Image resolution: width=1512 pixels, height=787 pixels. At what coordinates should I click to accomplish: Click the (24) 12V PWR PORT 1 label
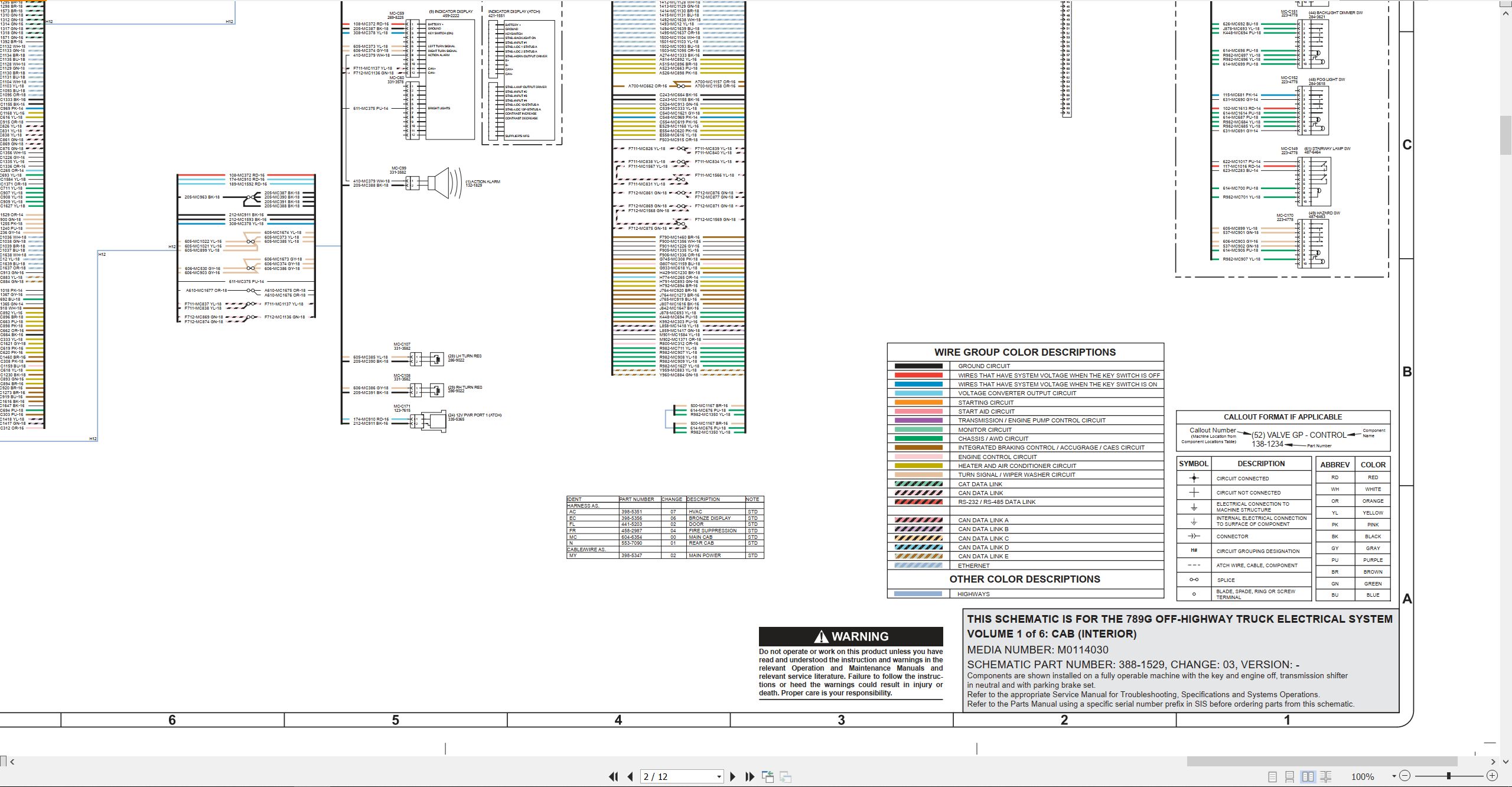(474, 415)
